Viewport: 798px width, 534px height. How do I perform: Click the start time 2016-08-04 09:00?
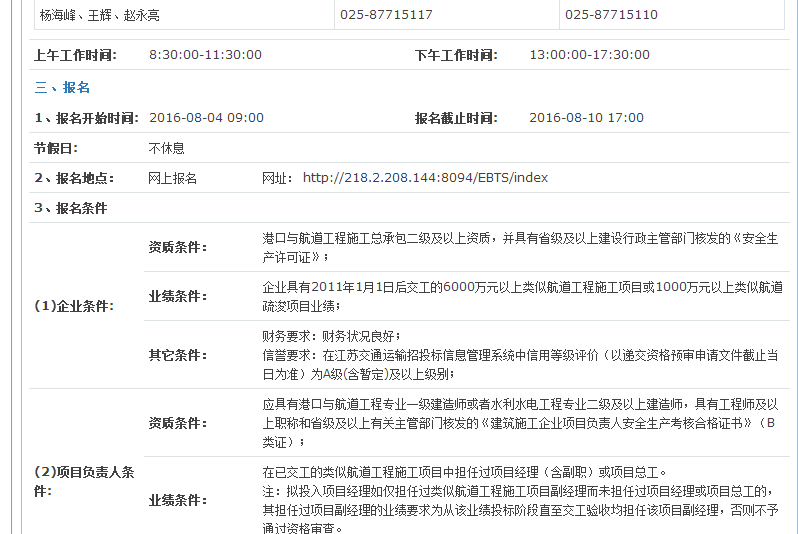(x=206, y=118)
